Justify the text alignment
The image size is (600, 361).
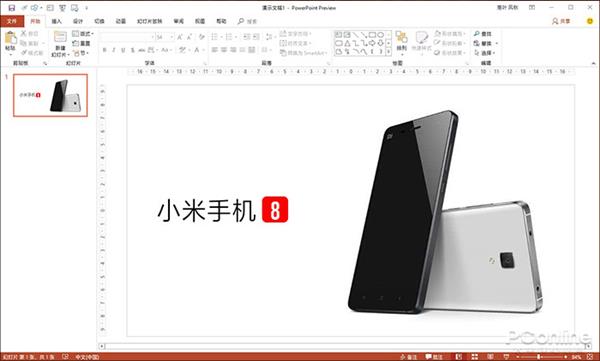[242, 50]
